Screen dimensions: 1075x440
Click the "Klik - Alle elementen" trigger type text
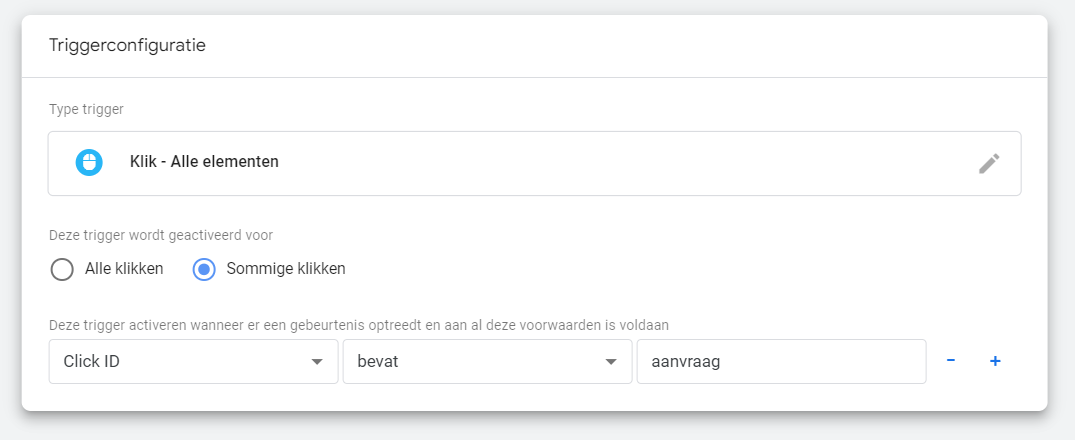click(204, 162)
